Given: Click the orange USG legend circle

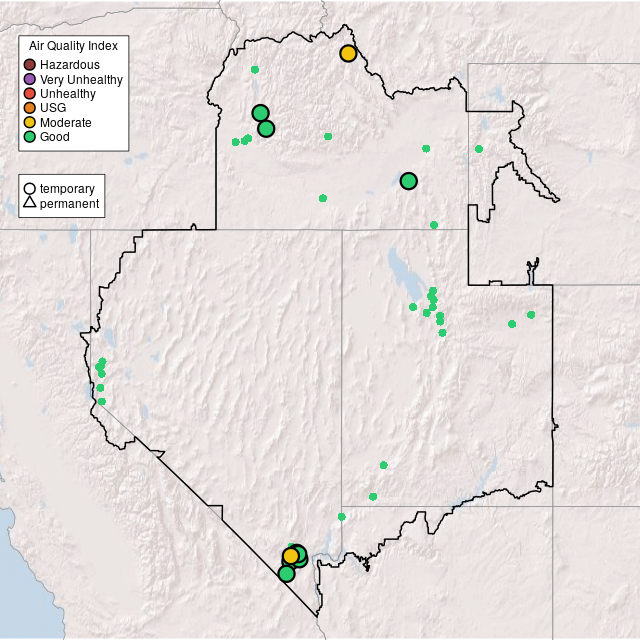Looking at the screenshot, I should [30, 108].
